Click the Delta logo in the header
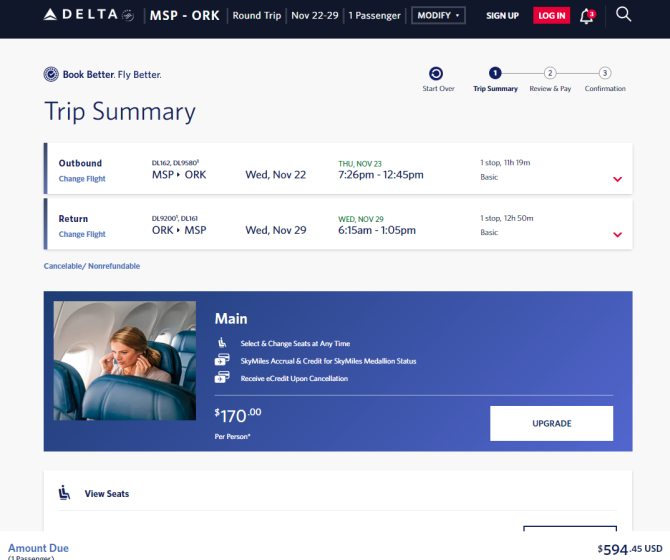This screenshot has height=560, width=670. coord(88,15)
